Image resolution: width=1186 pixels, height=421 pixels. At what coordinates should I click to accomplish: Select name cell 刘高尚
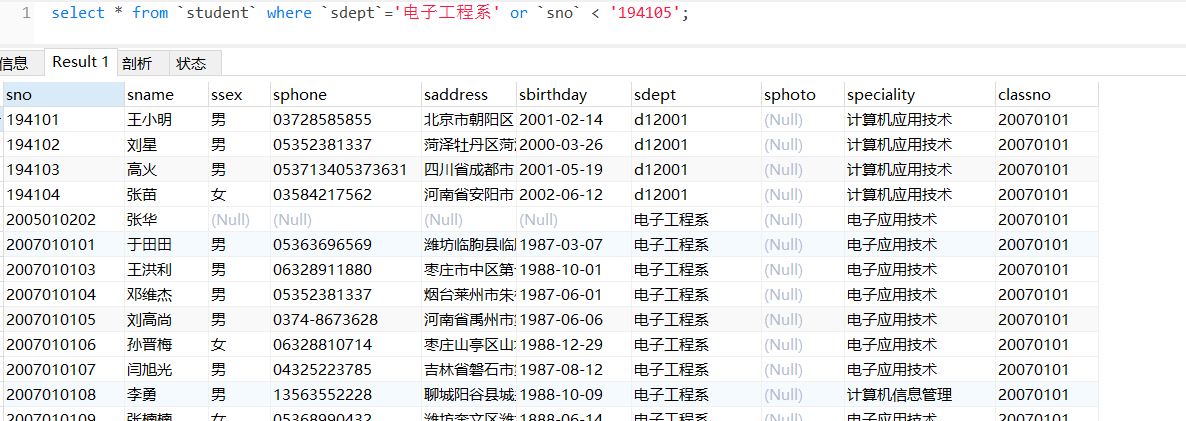[166, 320]
